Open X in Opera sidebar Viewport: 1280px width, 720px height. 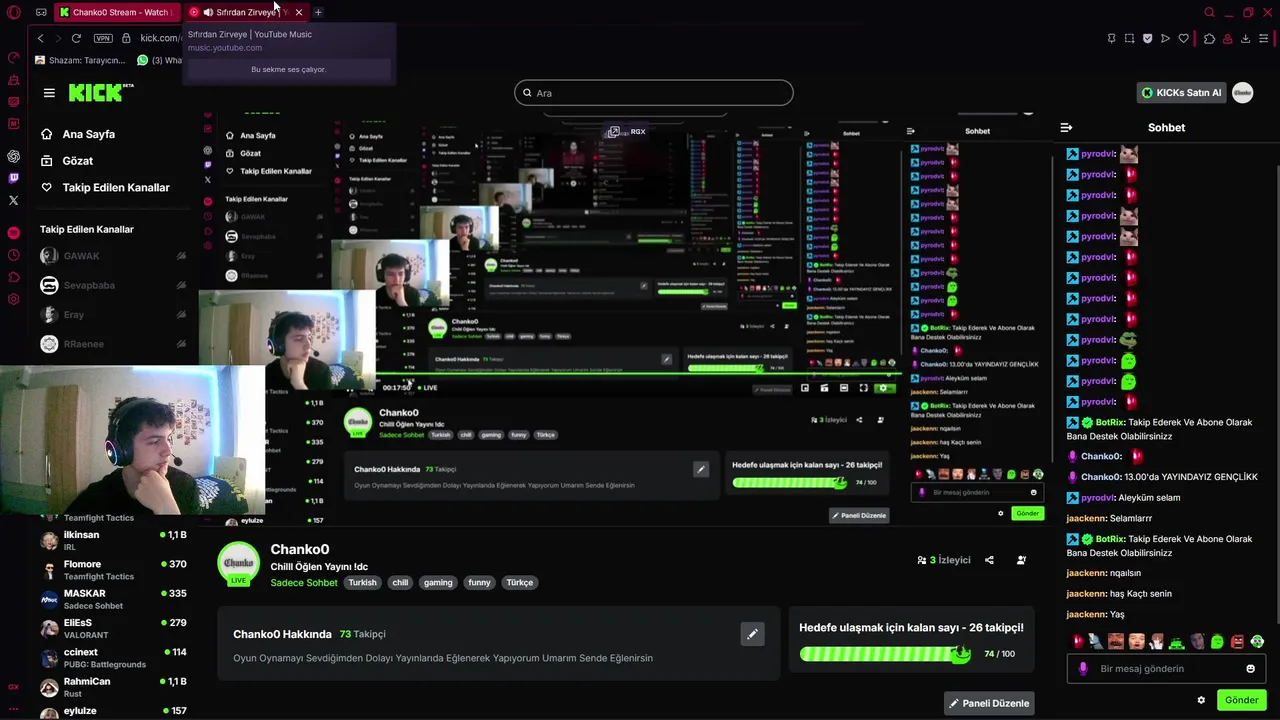pos(13,200)
